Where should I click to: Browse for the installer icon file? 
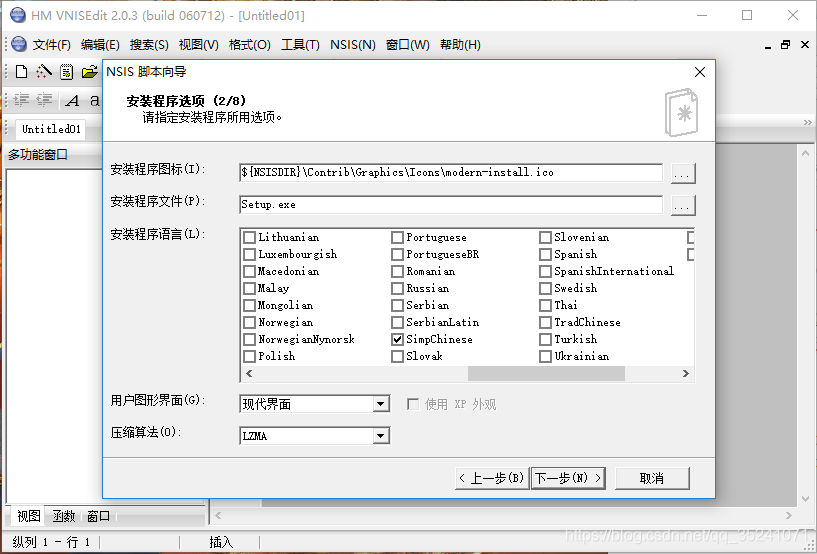point(683,173)
